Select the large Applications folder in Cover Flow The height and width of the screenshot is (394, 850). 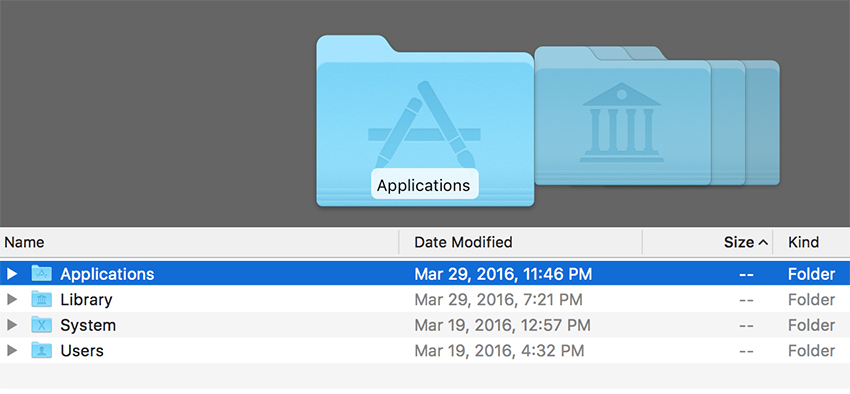[425, 121]
